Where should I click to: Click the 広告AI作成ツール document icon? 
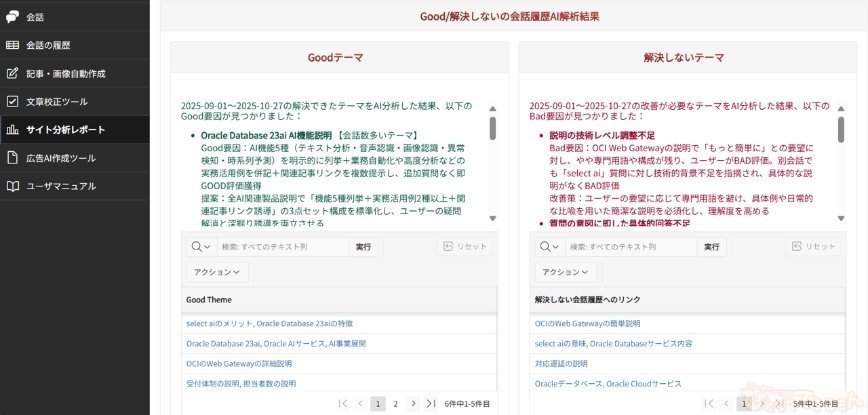pyautogui.click(x=12, y=157)
